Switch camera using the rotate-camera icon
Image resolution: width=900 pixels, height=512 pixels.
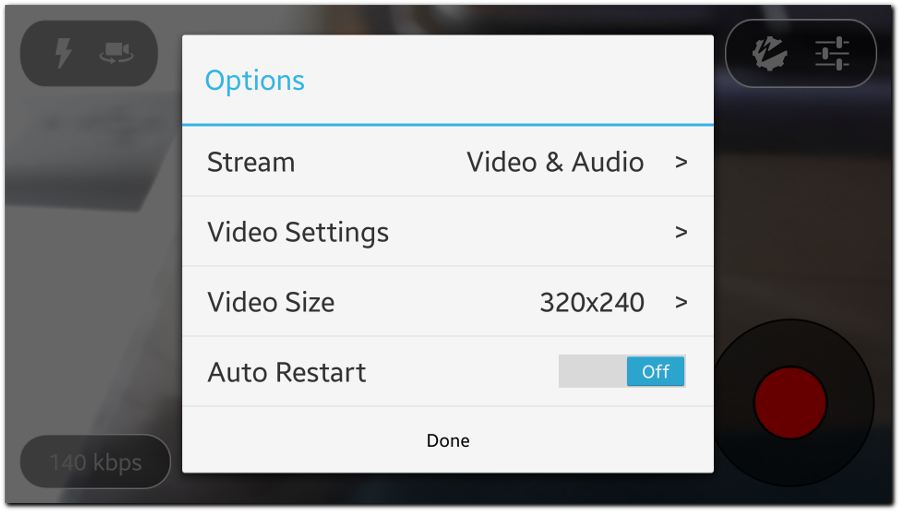(117, 53)
